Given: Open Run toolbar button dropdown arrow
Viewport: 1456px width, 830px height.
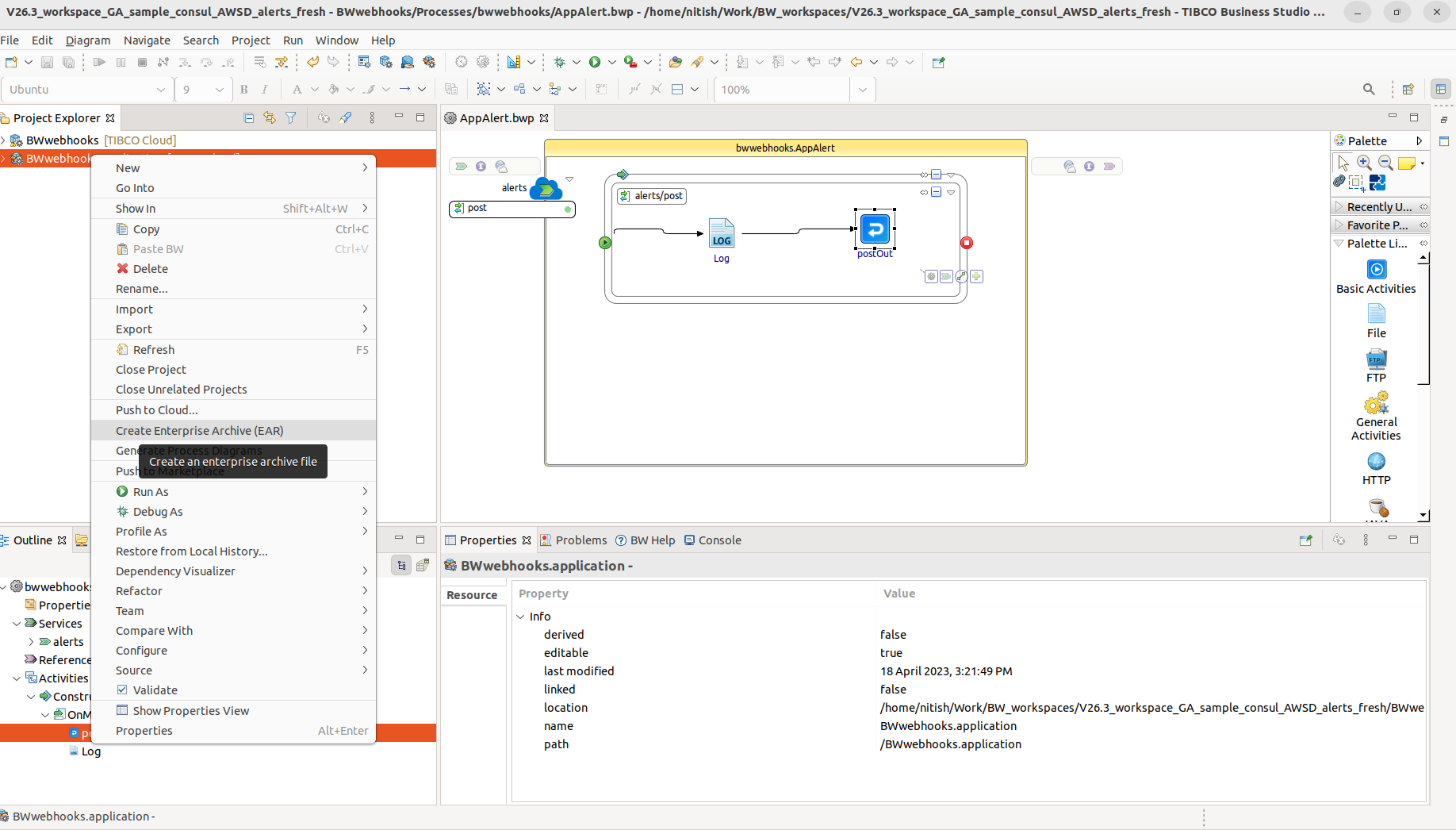Looking at the screenshot, I should click(611, 62).
